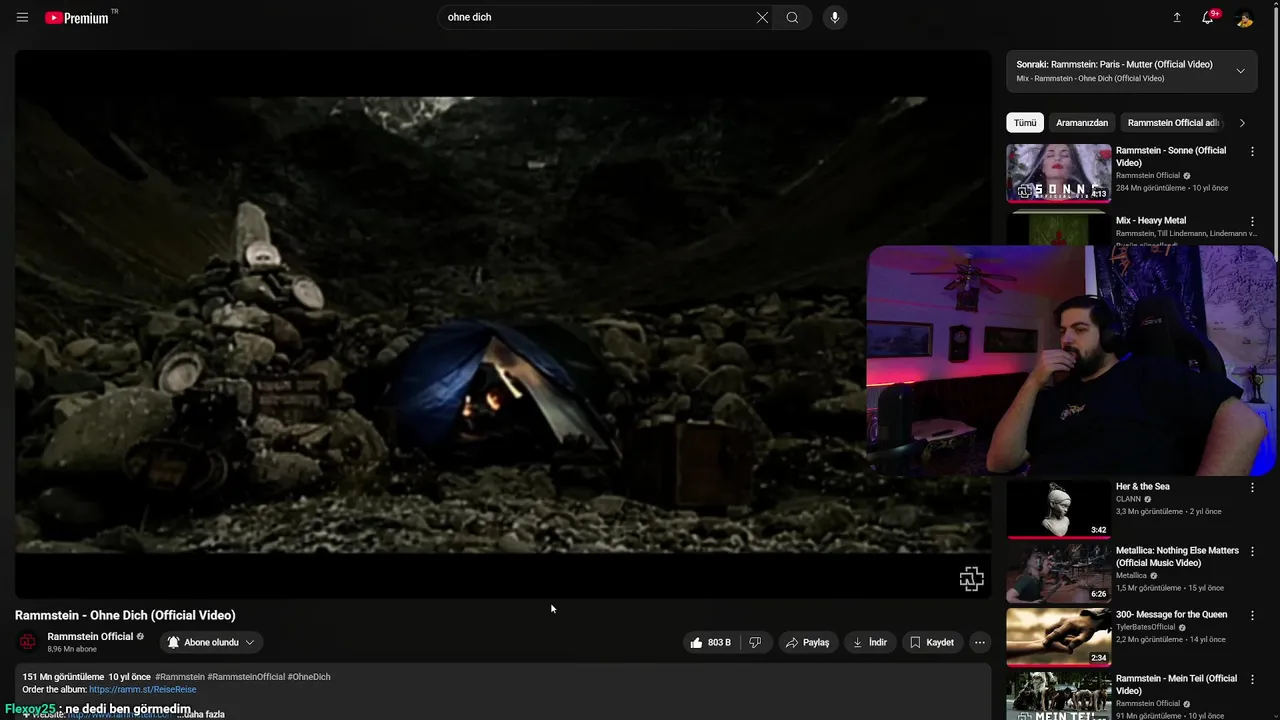This screenshot has height=720, width=1280.
Task: Open the hamburger guide menu
Action: [22, 17]
